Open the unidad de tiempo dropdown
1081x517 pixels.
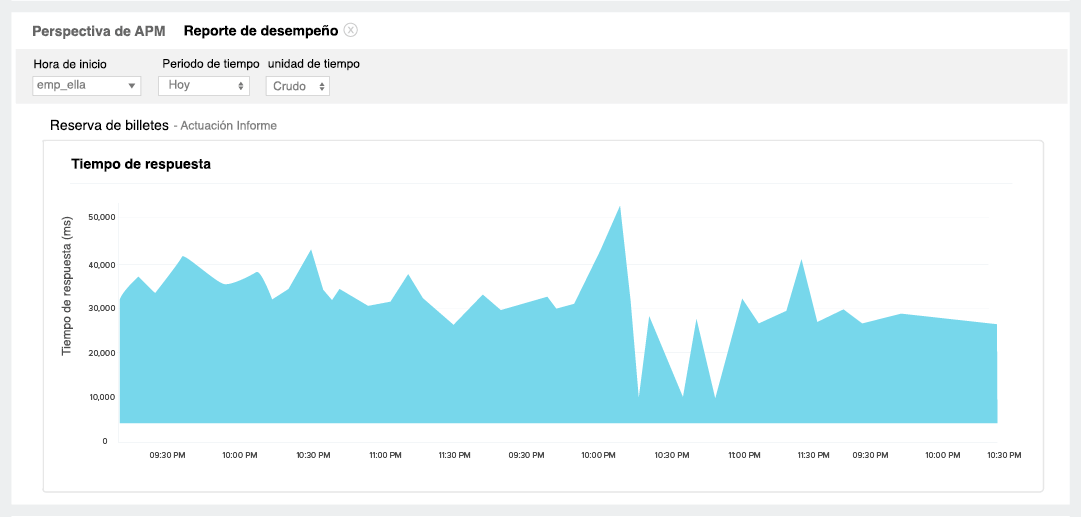click(x=298, y=87)
